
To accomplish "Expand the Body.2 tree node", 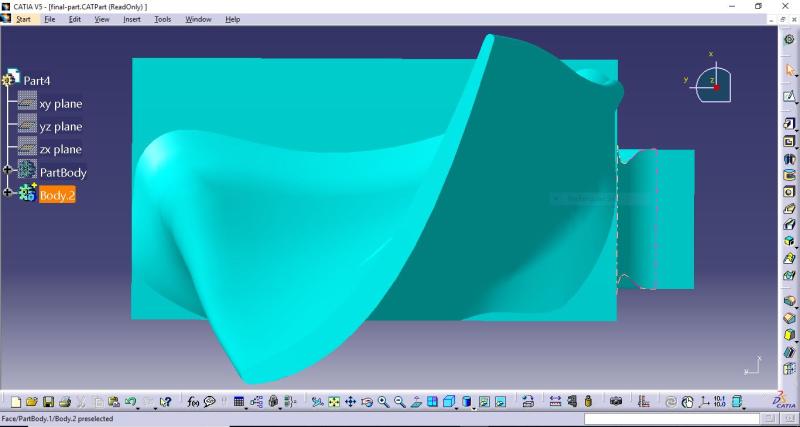I will tap(8, 193).
